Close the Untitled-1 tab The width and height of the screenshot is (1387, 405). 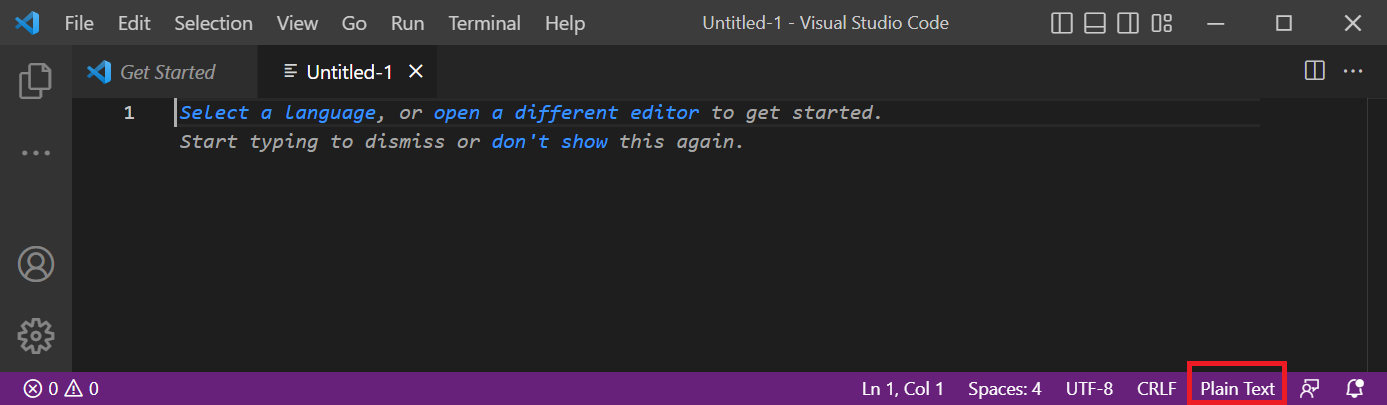[416, 71]
